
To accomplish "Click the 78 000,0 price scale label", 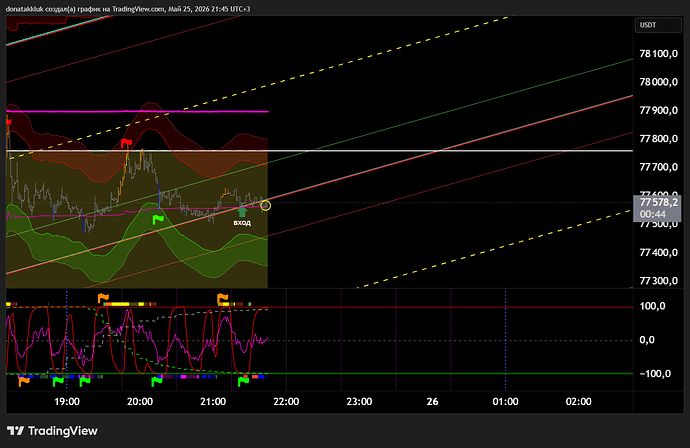I will 659,82.
